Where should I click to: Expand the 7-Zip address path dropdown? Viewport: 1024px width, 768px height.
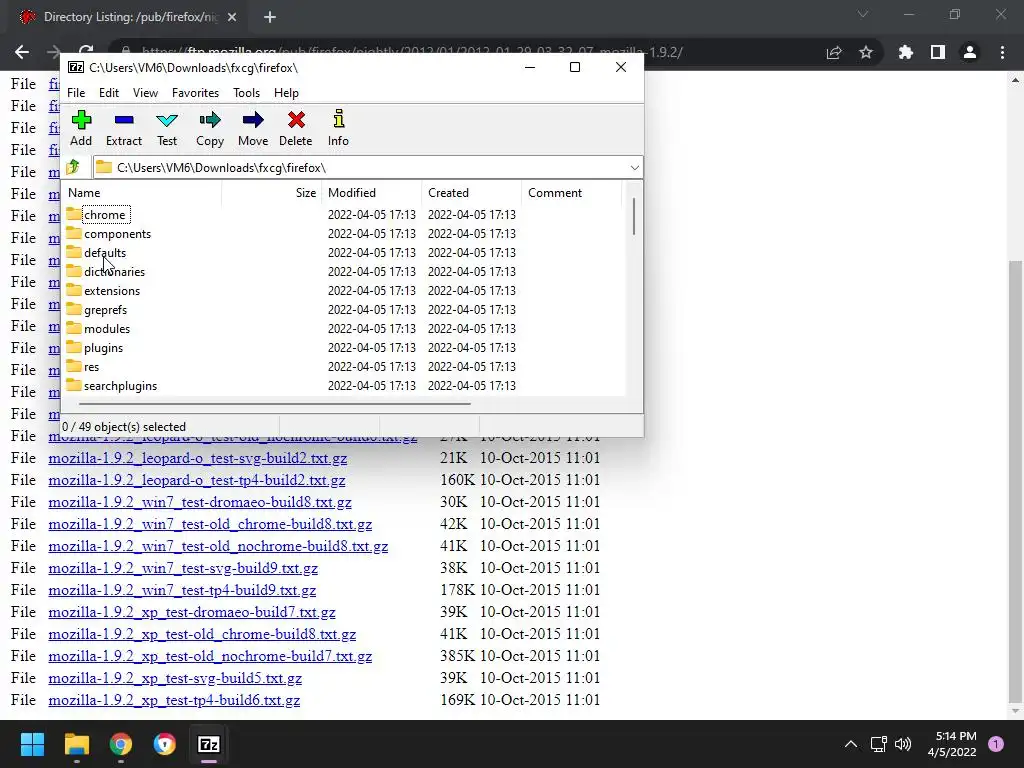click(x=634, y=168)
